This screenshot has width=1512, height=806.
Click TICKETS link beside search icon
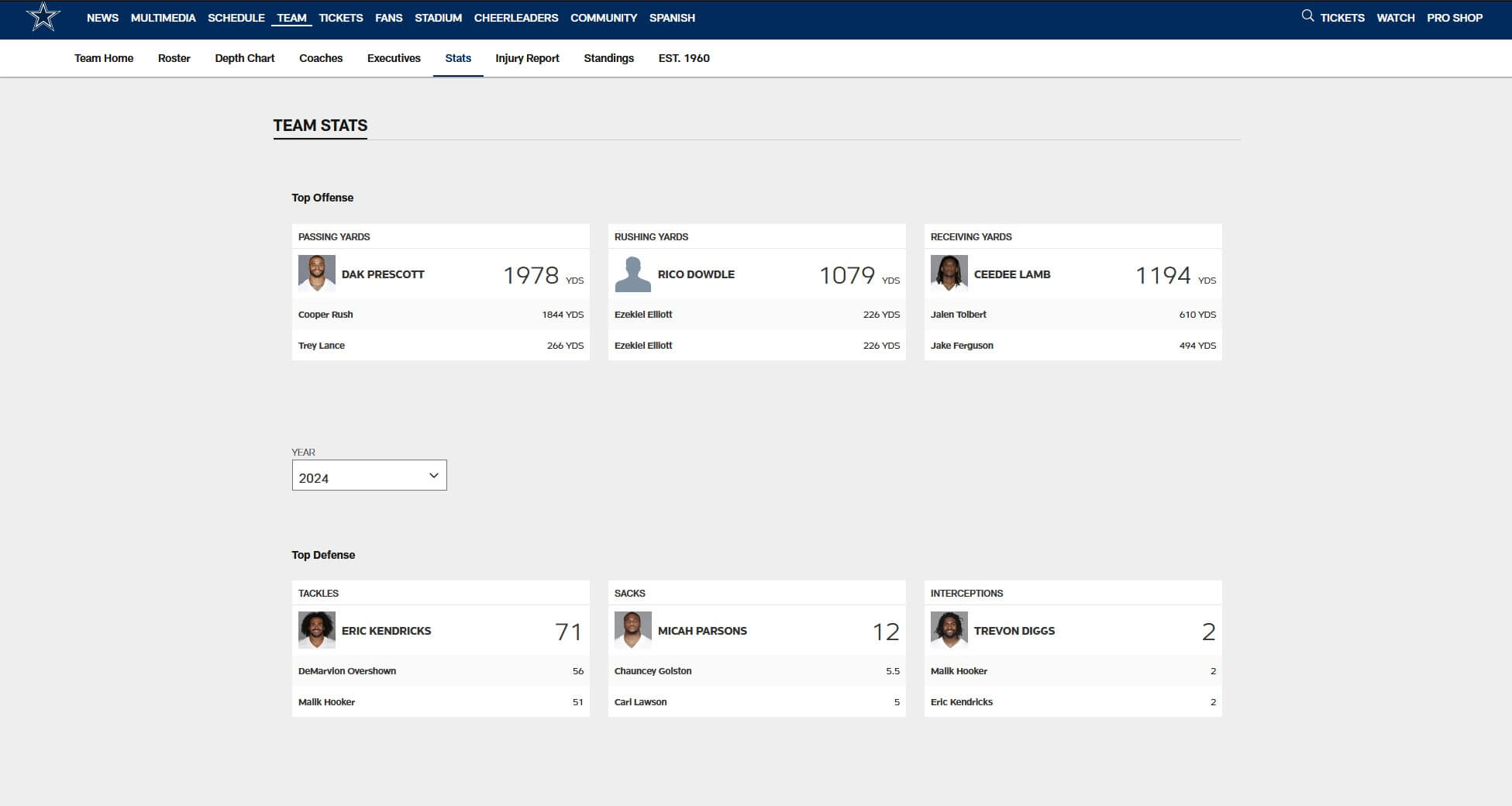[1342, 18]
